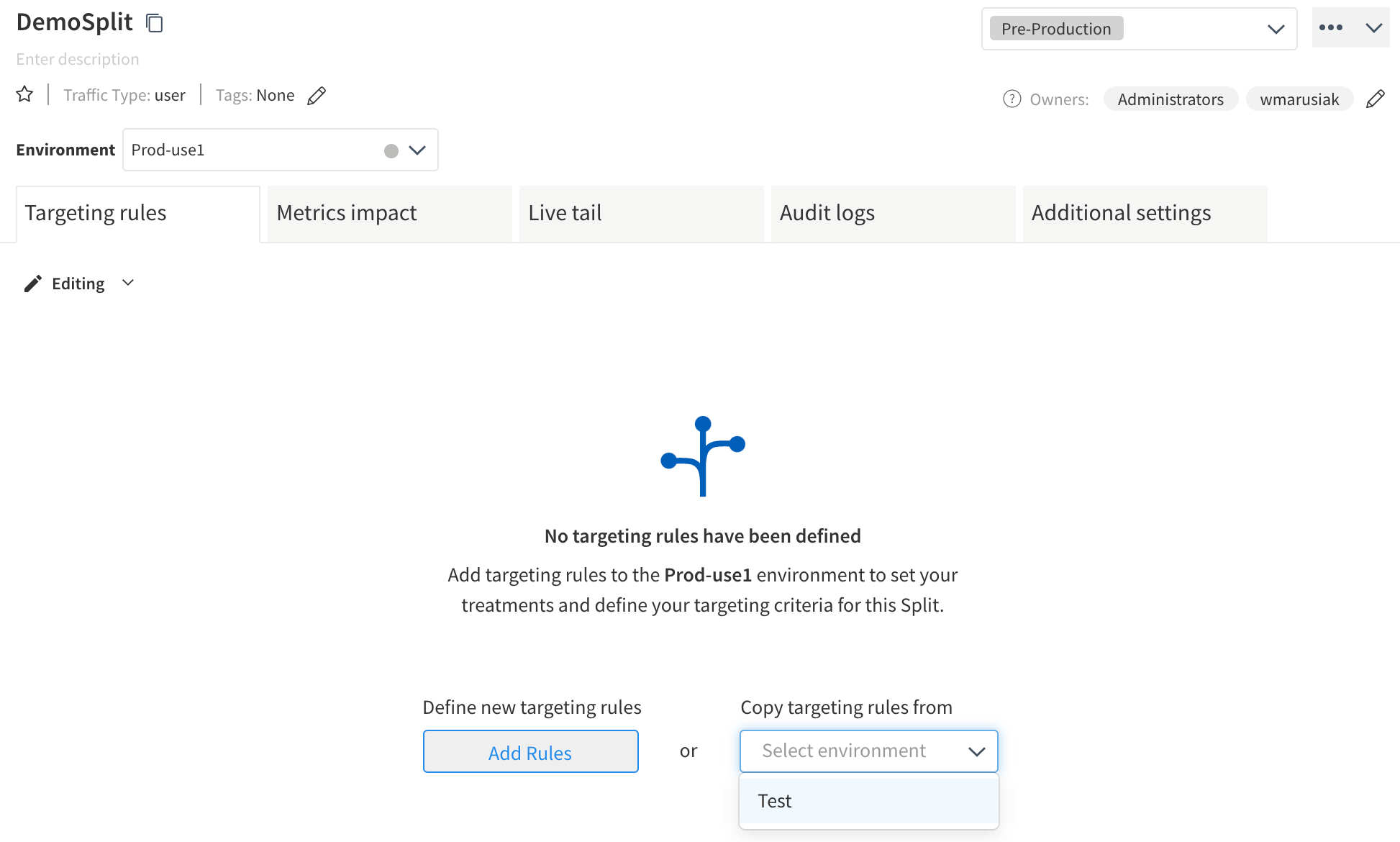Switch to the Audit logs tab
This screenshot has height=842, width=1400.
click(827, 212)
